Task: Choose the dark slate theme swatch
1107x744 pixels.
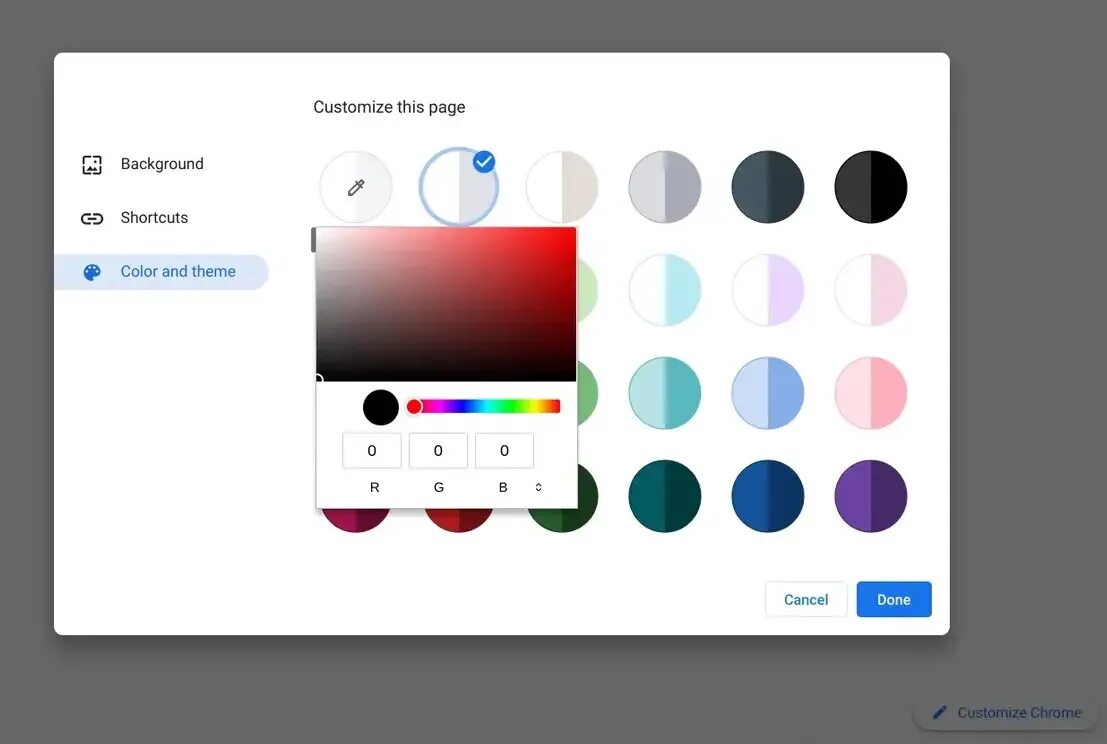Action: click(x=767, y=187)
